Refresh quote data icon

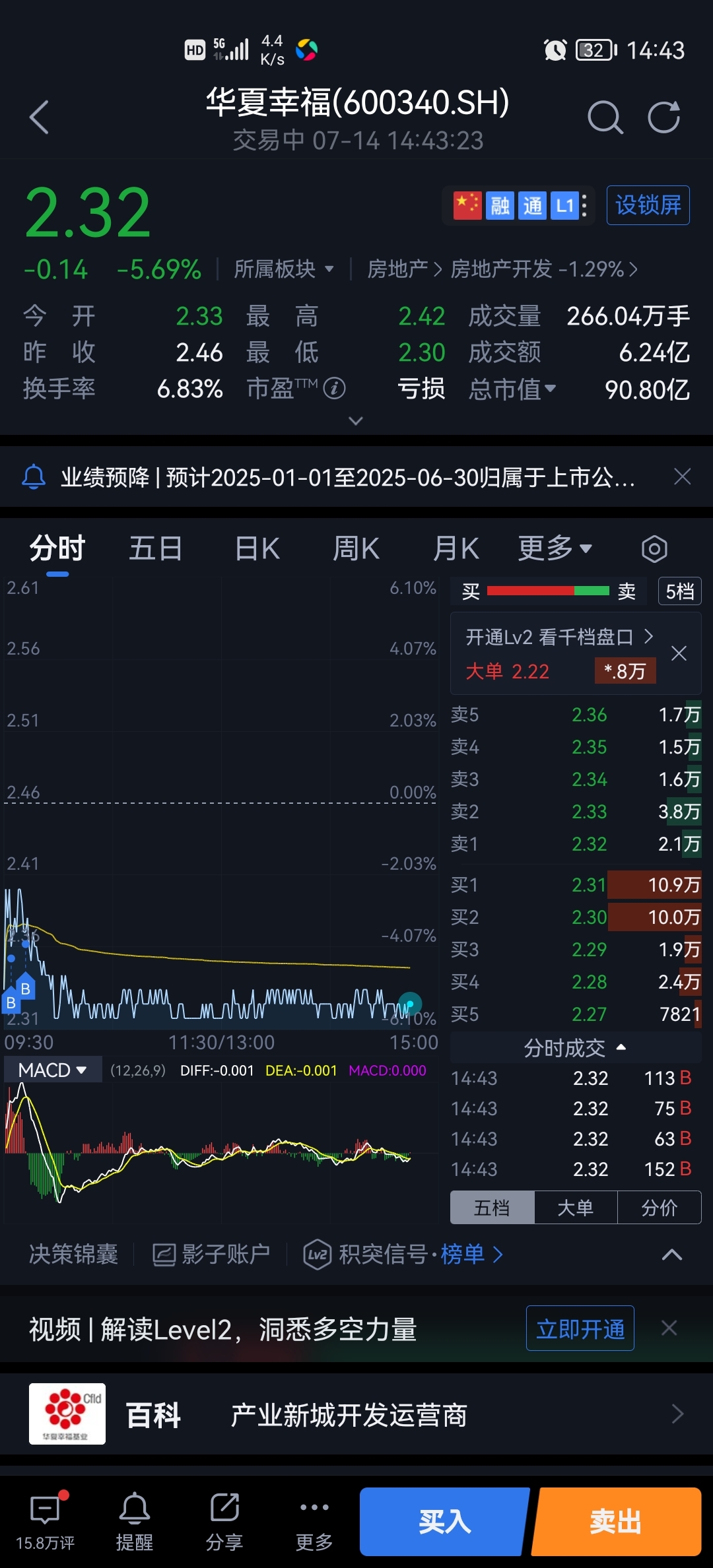tap(663, 117)
